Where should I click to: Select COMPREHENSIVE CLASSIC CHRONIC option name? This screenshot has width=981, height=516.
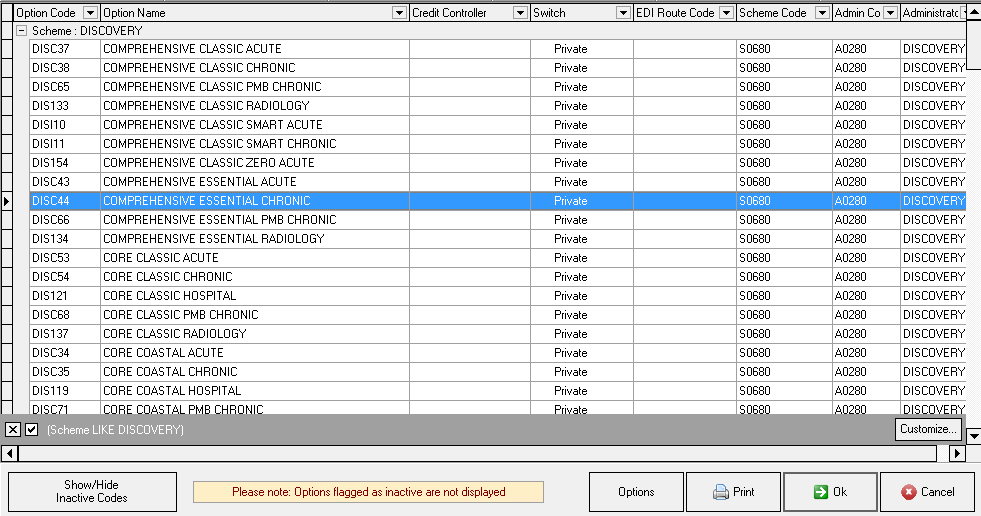255,68
